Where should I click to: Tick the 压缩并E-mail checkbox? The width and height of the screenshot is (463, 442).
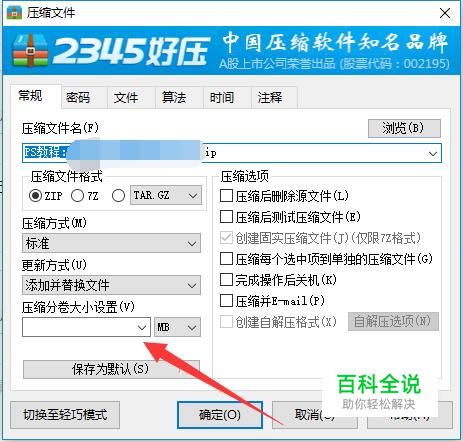click(226, 301)
